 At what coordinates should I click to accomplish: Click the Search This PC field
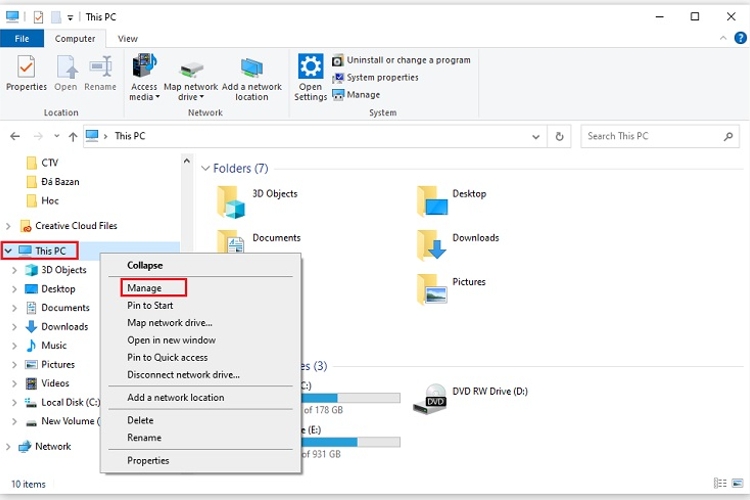660,136
